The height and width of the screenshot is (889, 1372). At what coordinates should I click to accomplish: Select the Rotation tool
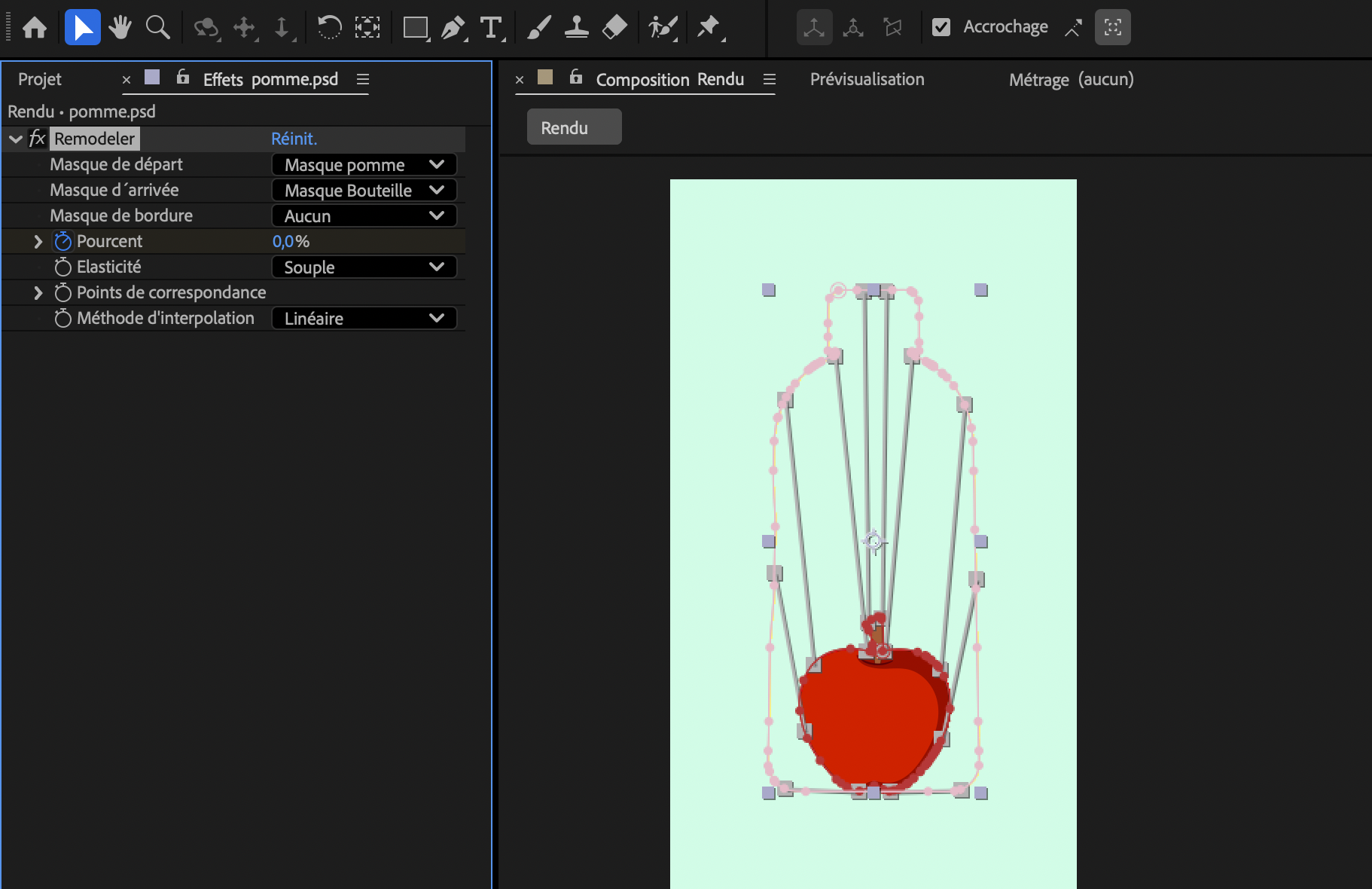tap(329, 28)
